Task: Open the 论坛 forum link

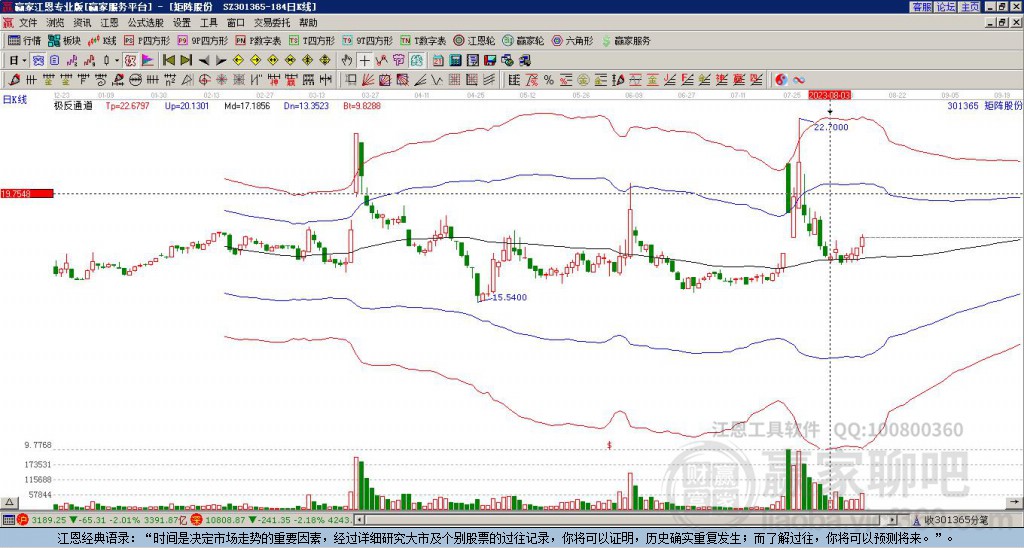Action: 945,7
